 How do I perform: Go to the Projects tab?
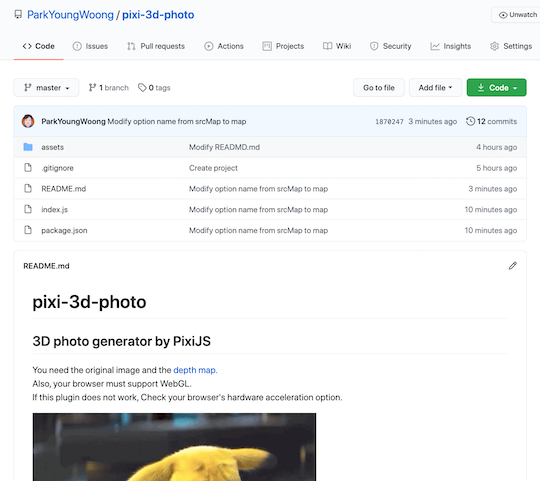pyautogui.click(x=283, y=46)
